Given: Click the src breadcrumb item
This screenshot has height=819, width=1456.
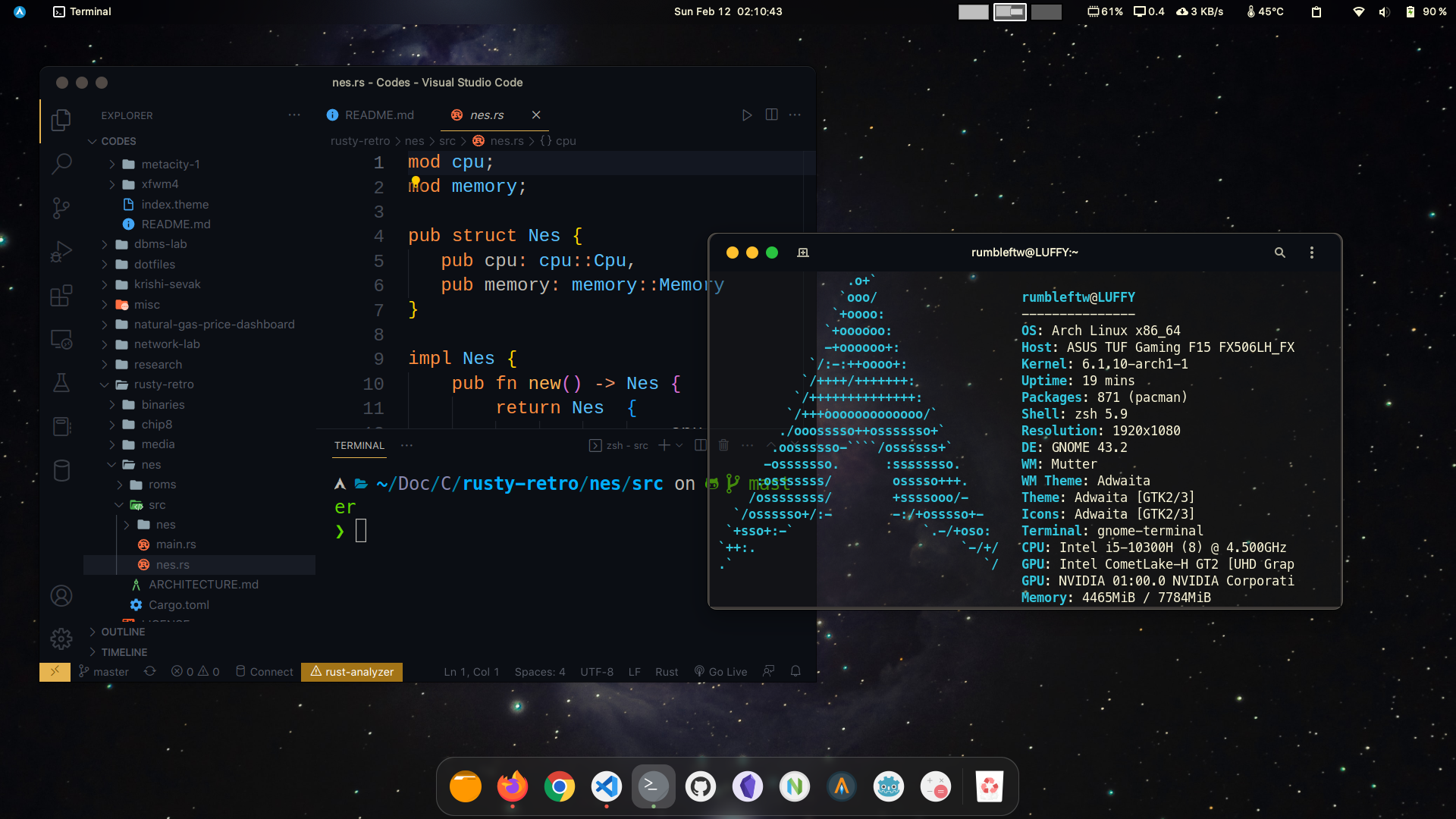Looking at the screenshot, I should 447,141.
